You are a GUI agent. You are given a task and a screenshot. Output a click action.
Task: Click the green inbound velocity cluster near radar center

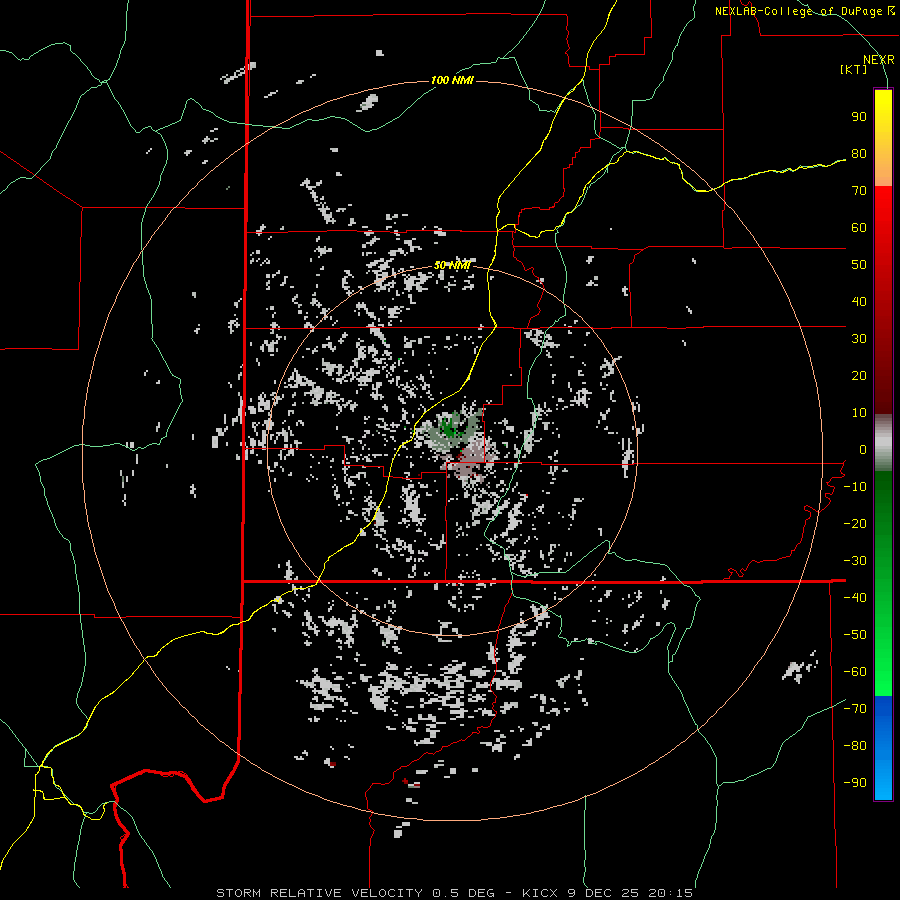click(449, 427)
